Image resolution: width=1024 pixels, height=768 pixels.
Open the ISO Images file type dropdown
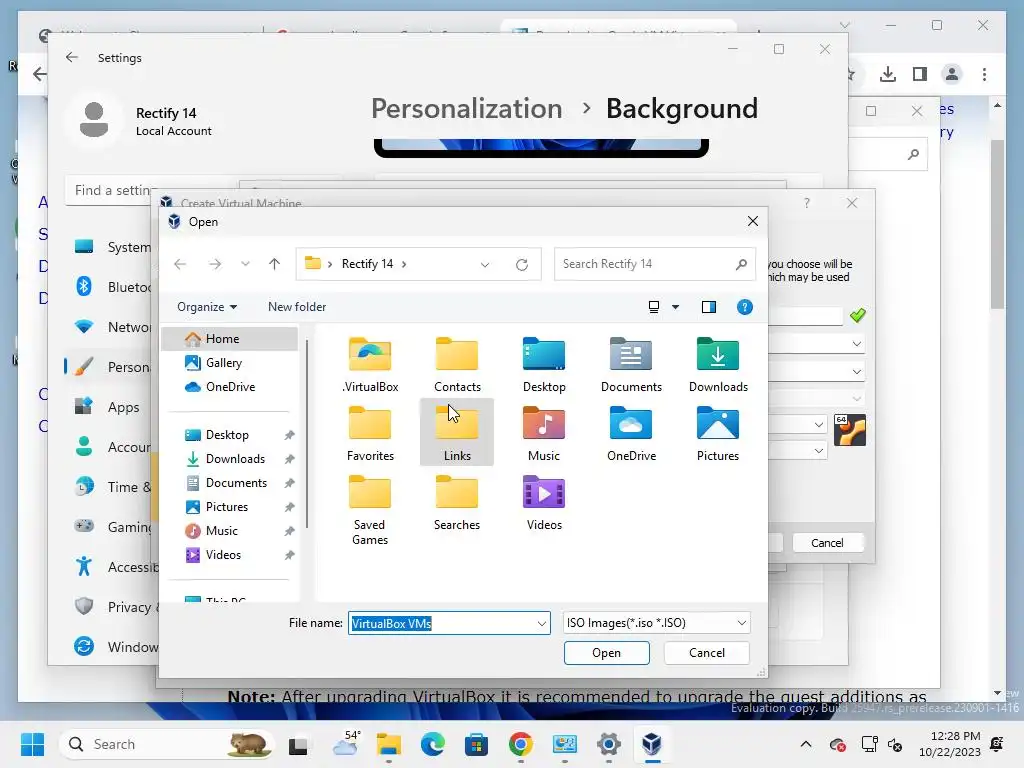point(656,623)
